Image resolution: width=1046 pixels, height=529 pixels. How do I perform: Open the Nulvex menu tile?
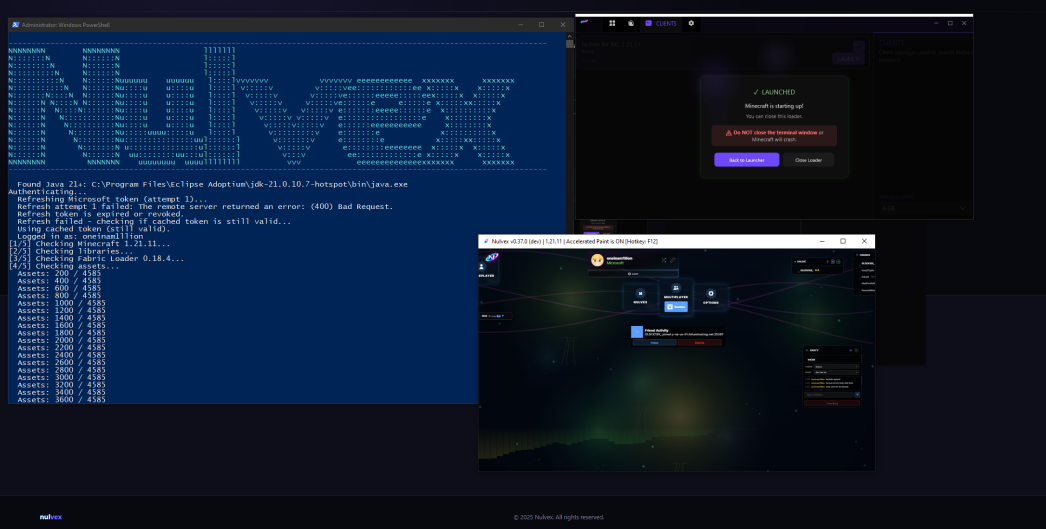(640, 298)
